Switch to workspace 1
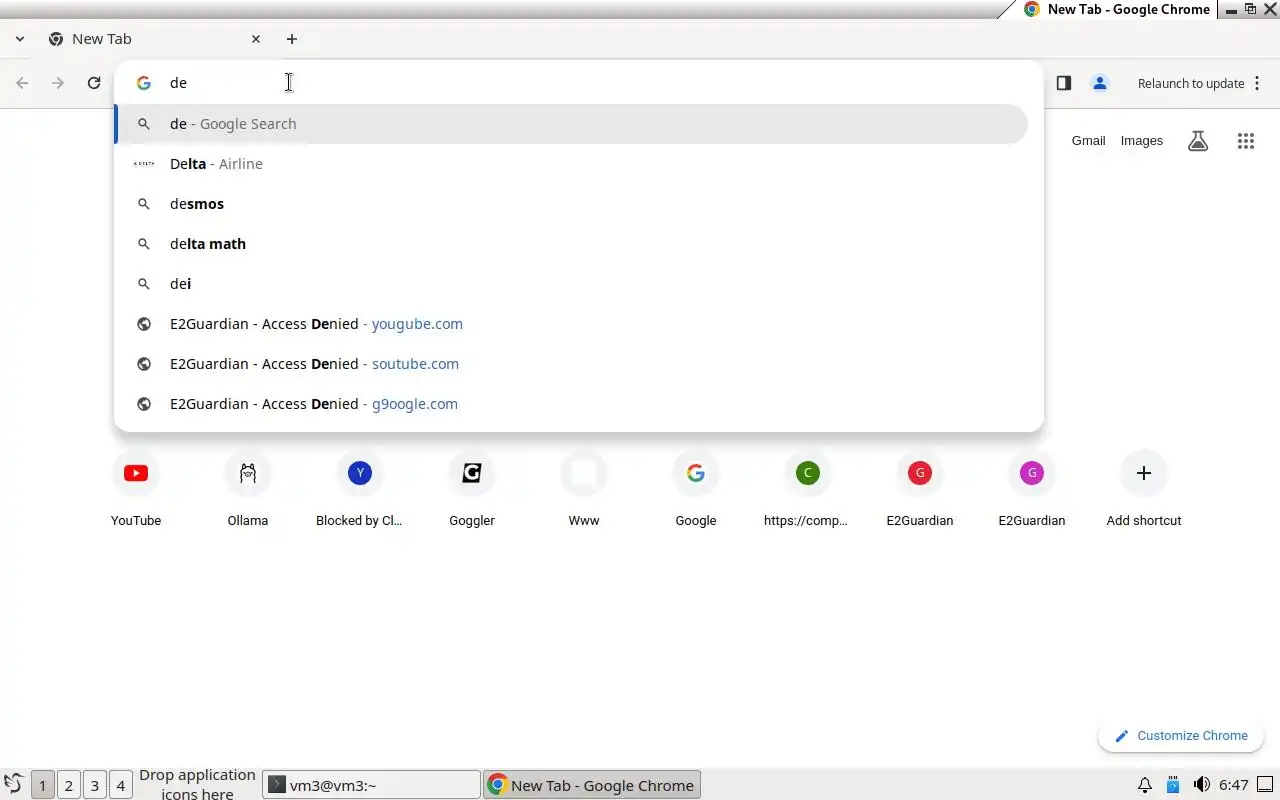Image resolution: width=1280 pixels, height=800 pixels. (42, 785)
